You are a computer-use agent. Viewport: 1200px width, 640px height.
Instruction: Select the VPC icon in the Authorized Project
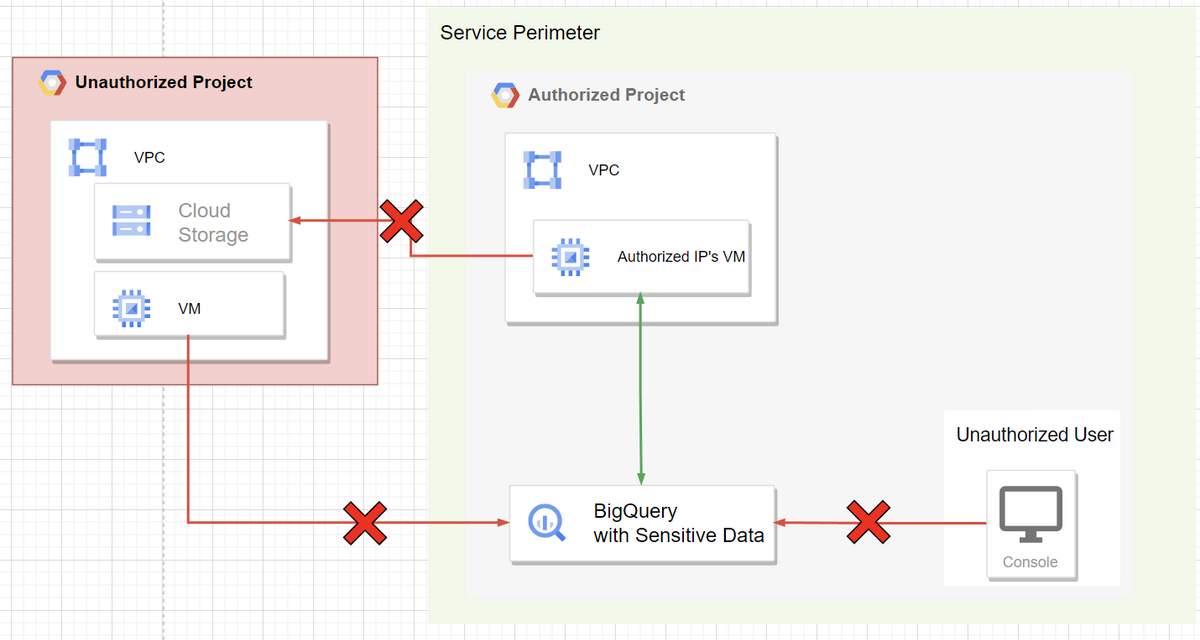click(x=543, y=170)
